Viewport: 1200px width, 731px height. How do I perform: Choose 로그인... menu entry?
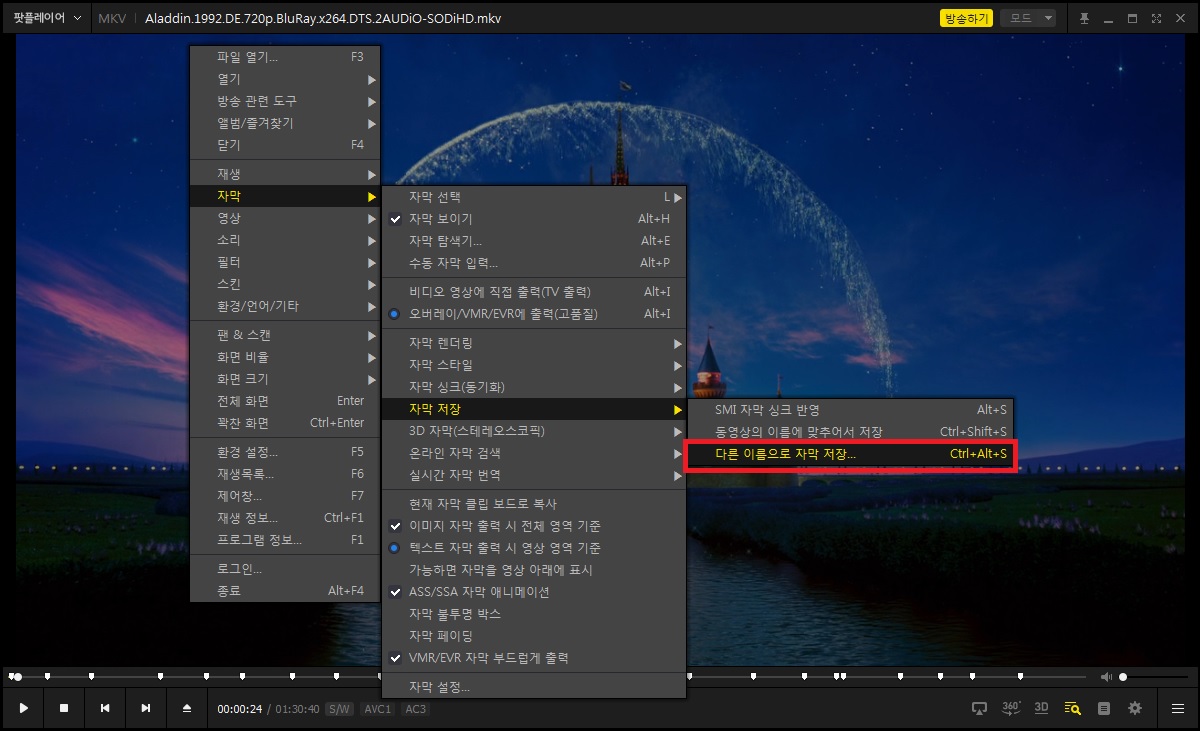coord(285,569)
